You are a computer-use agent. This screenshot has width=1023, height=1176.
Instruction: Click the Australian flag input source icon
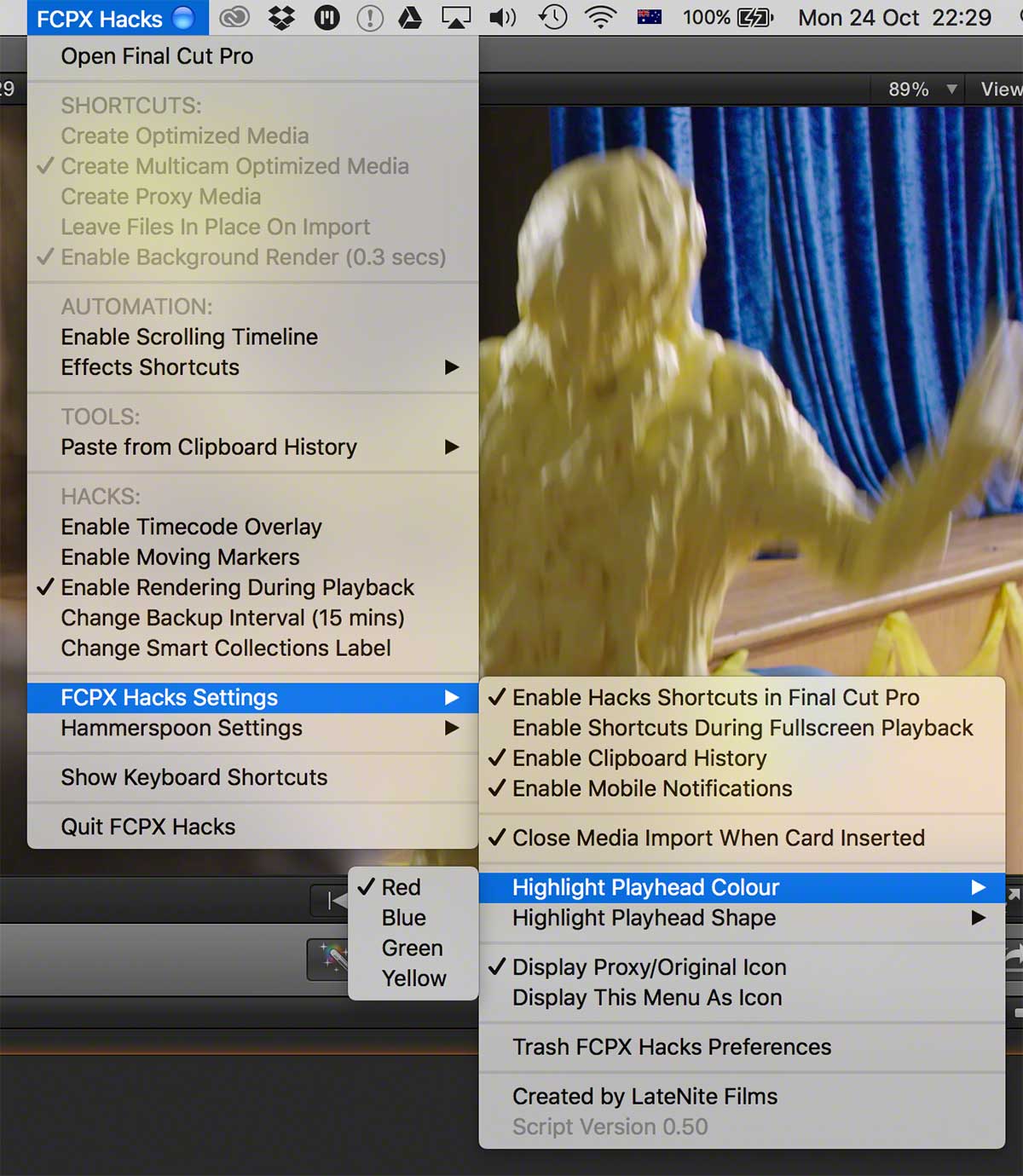(x=650, y=18)
